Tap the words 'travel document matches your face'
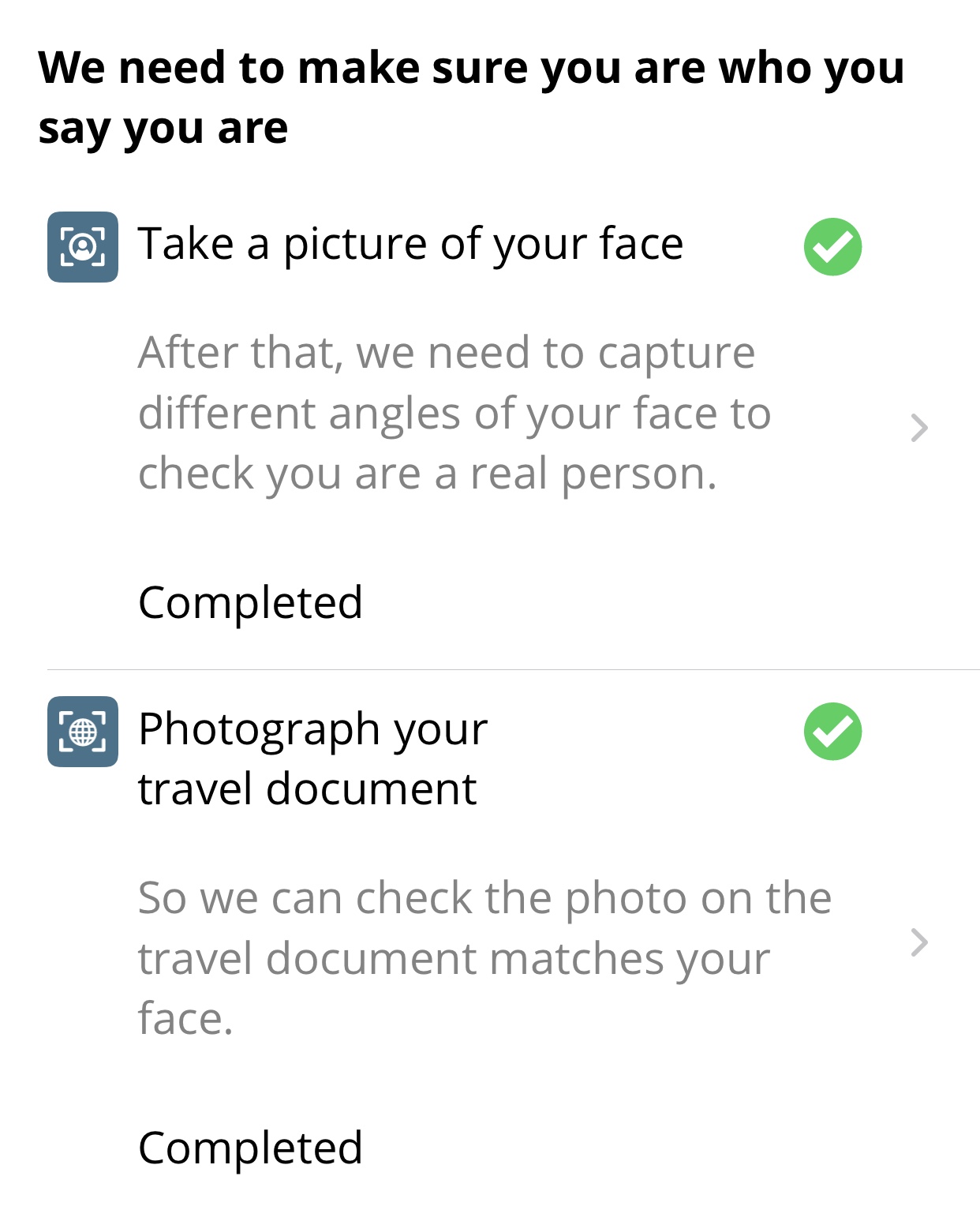The image size is (980, 1206). coord(454,989)
